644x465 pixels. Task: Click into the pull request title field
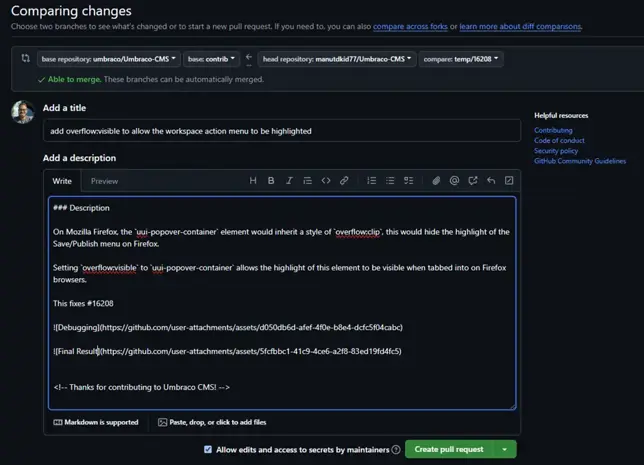point(282,131)
